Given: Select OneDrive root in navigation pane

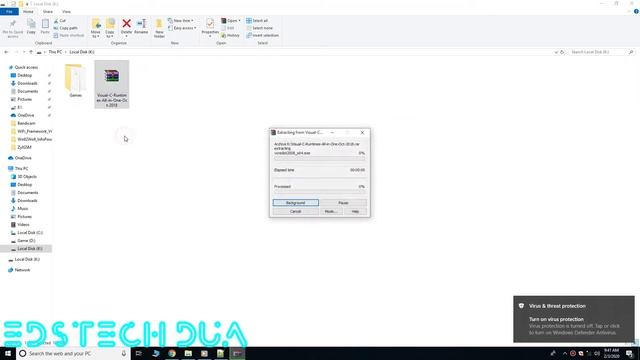Looking at the screenshot, I should 23,158.
